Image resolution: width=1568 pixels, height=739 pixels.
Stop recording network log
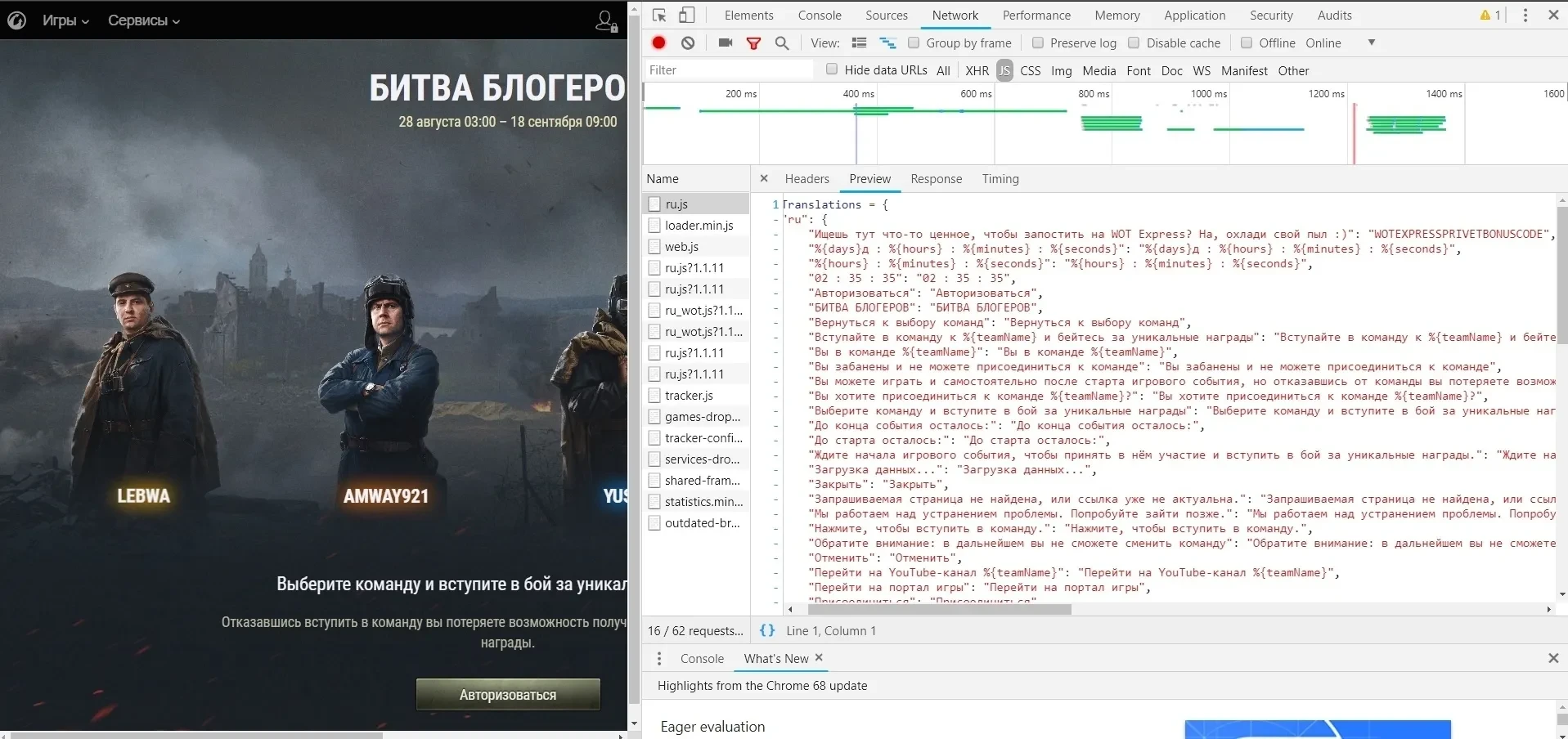tap(658, 43)
